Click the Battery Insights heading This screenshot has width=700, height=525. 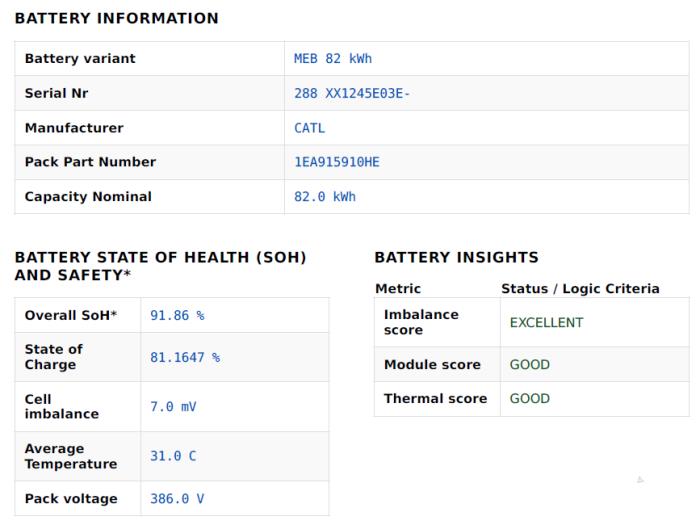point(457,257)
